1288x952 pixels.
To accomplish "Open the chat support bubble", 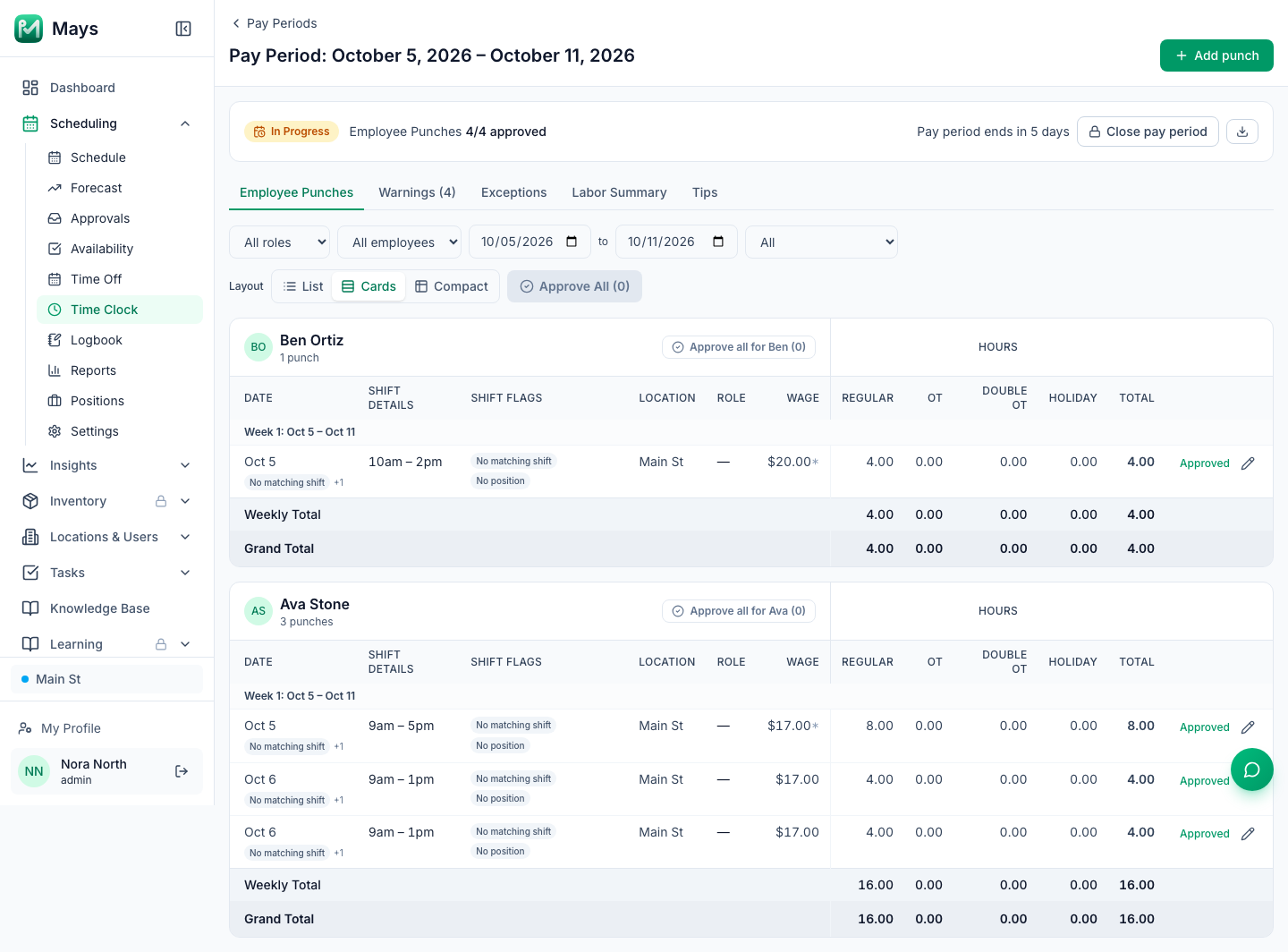I will click(1252, 769).
